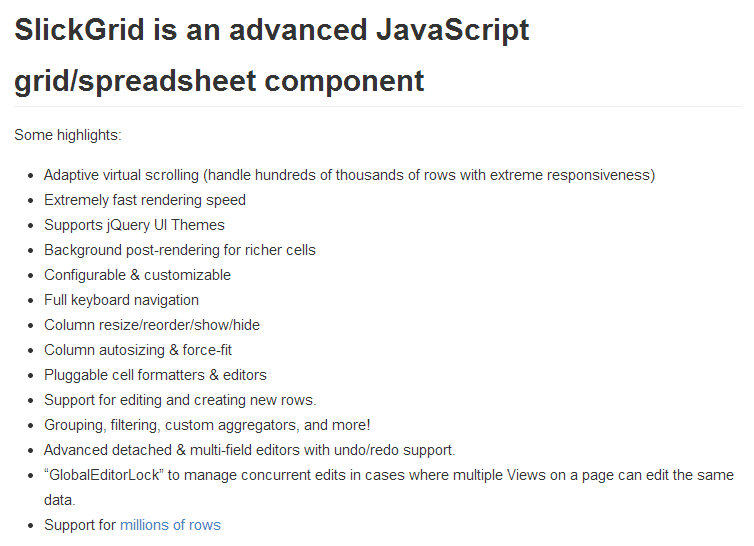Click 'Advanced detached & multi-field editors' item

click(250, 450)
